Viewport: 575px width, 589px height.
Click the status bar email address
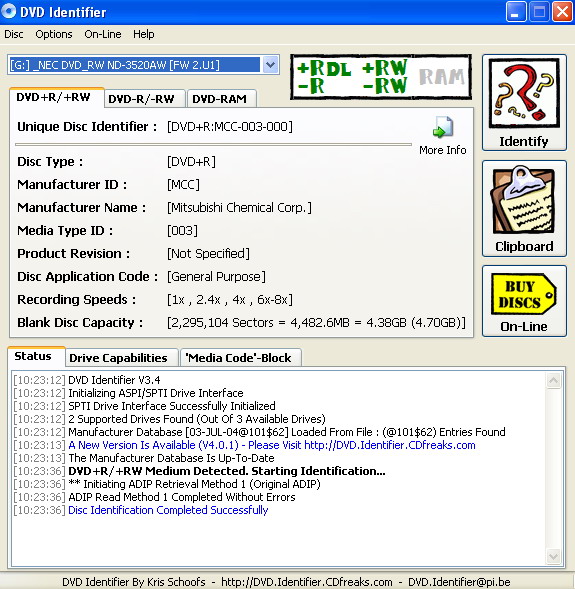click(459, 582)
